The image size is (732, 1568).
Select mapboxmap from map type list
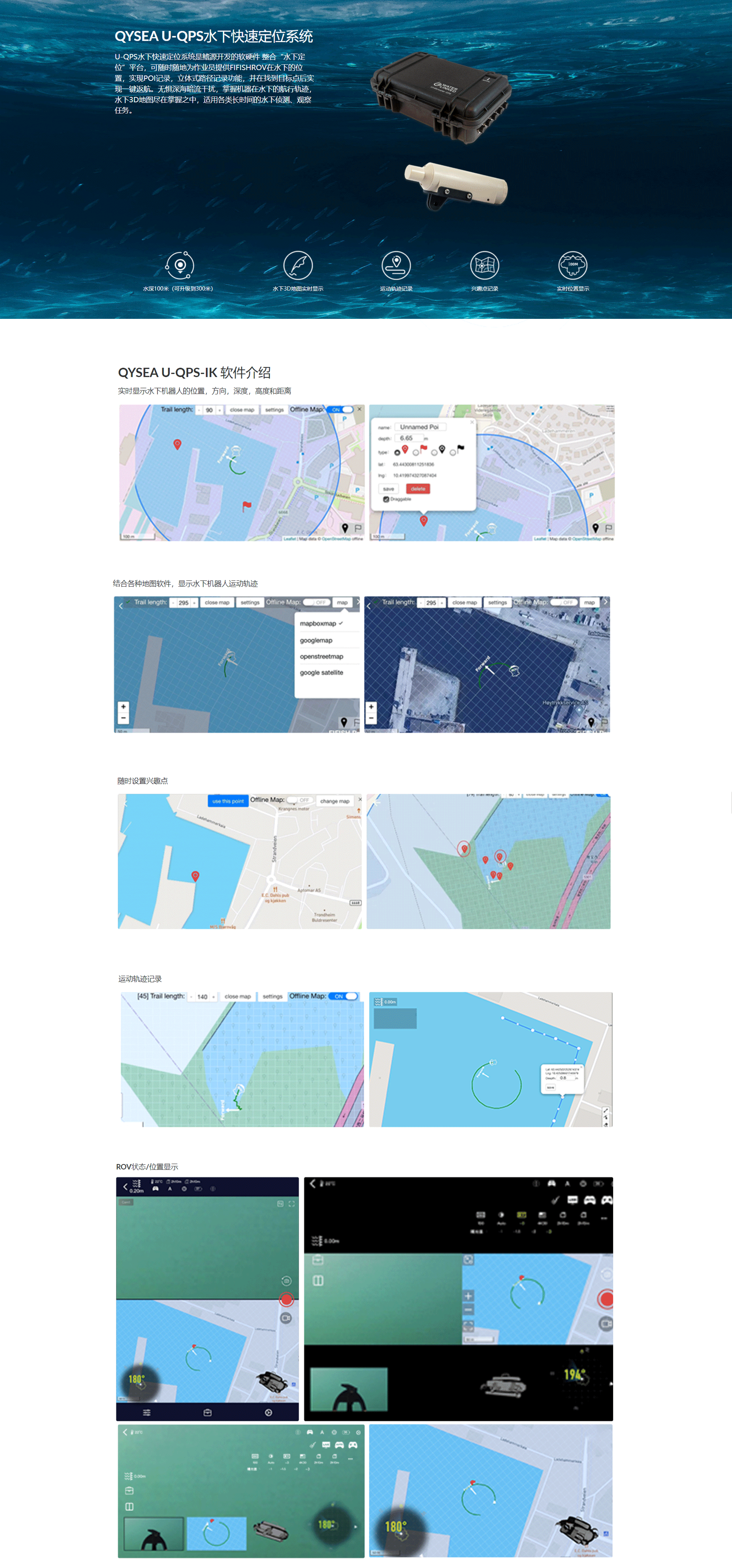coord(321,623)
